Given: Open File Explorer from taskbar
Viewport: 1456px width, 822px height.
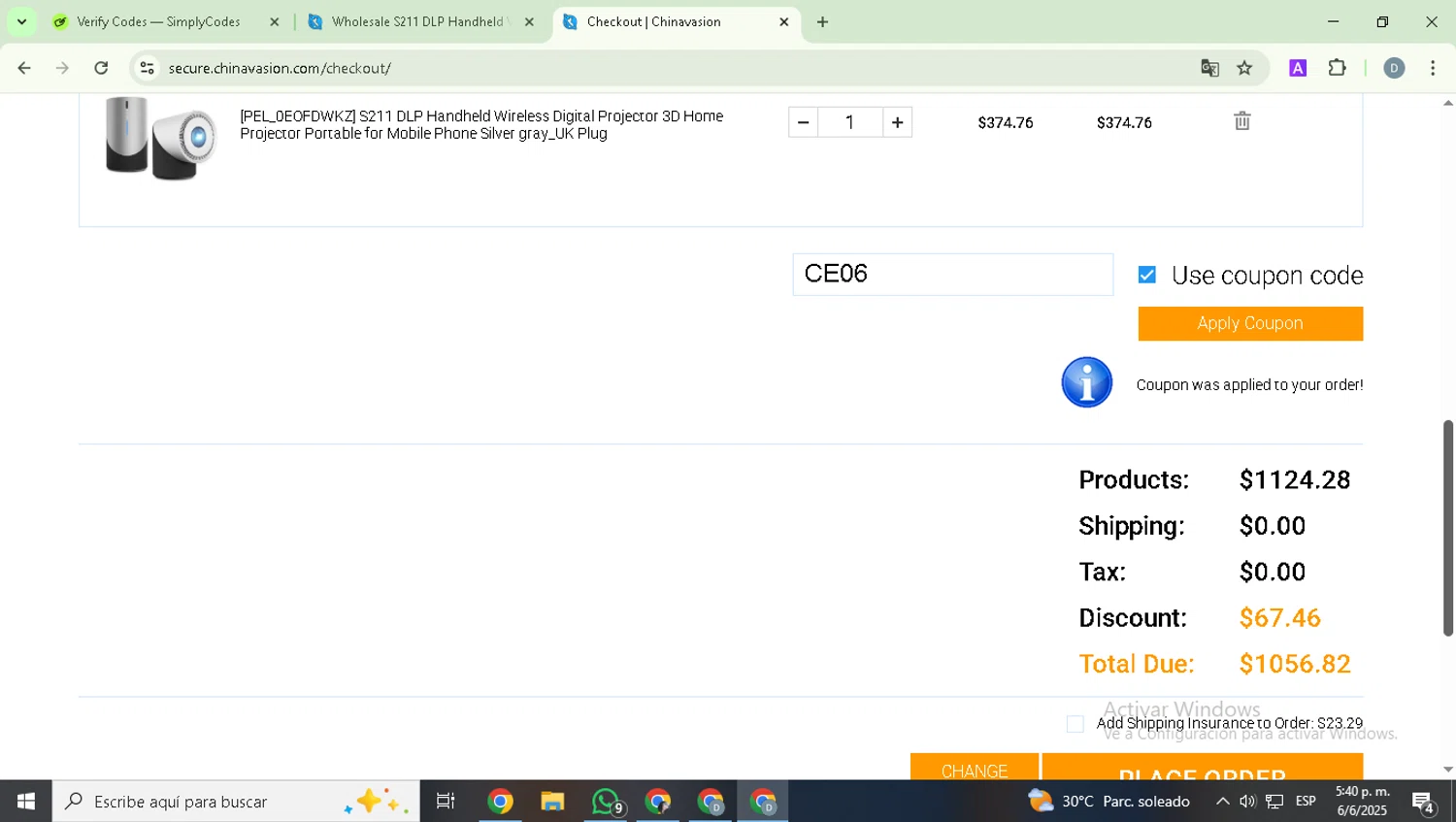Looking at the screenshot, I should [x=552, y=802].
